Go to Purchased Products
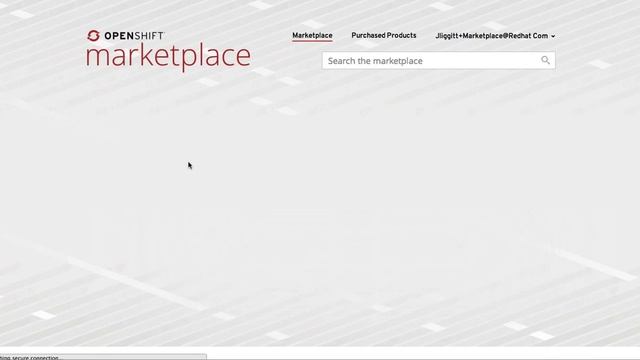Image resolution: width=640 pixels, height=360 pixels. pyautogui.click(x=384, y=36)
